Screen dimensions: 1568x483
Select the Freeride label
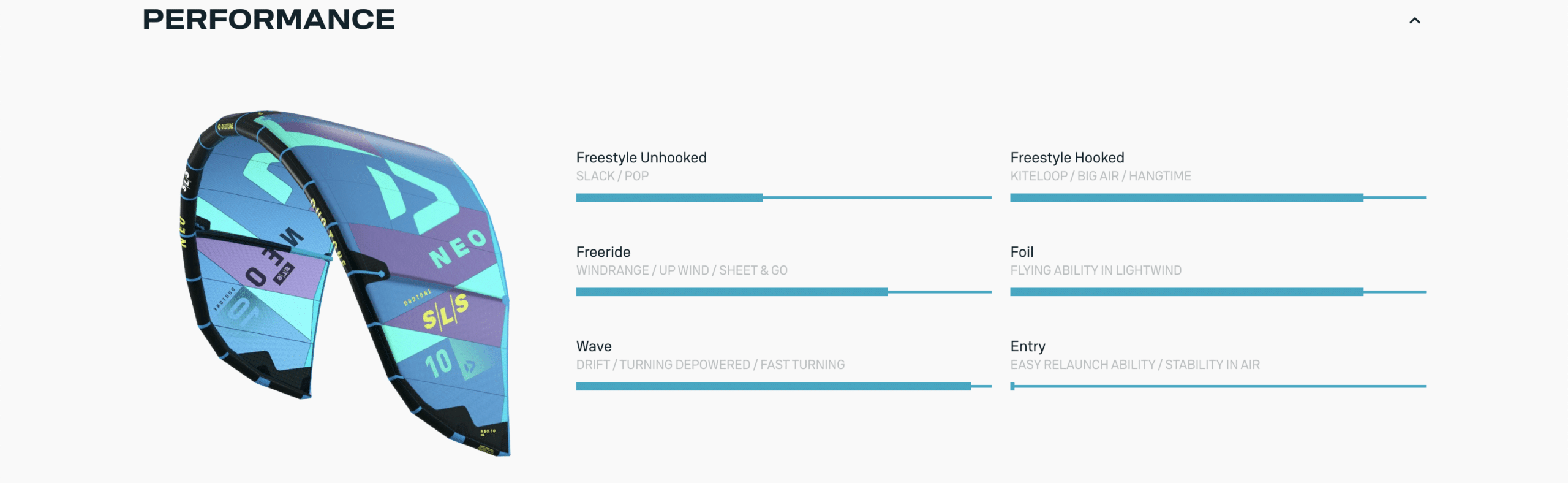tap(603, 252)
